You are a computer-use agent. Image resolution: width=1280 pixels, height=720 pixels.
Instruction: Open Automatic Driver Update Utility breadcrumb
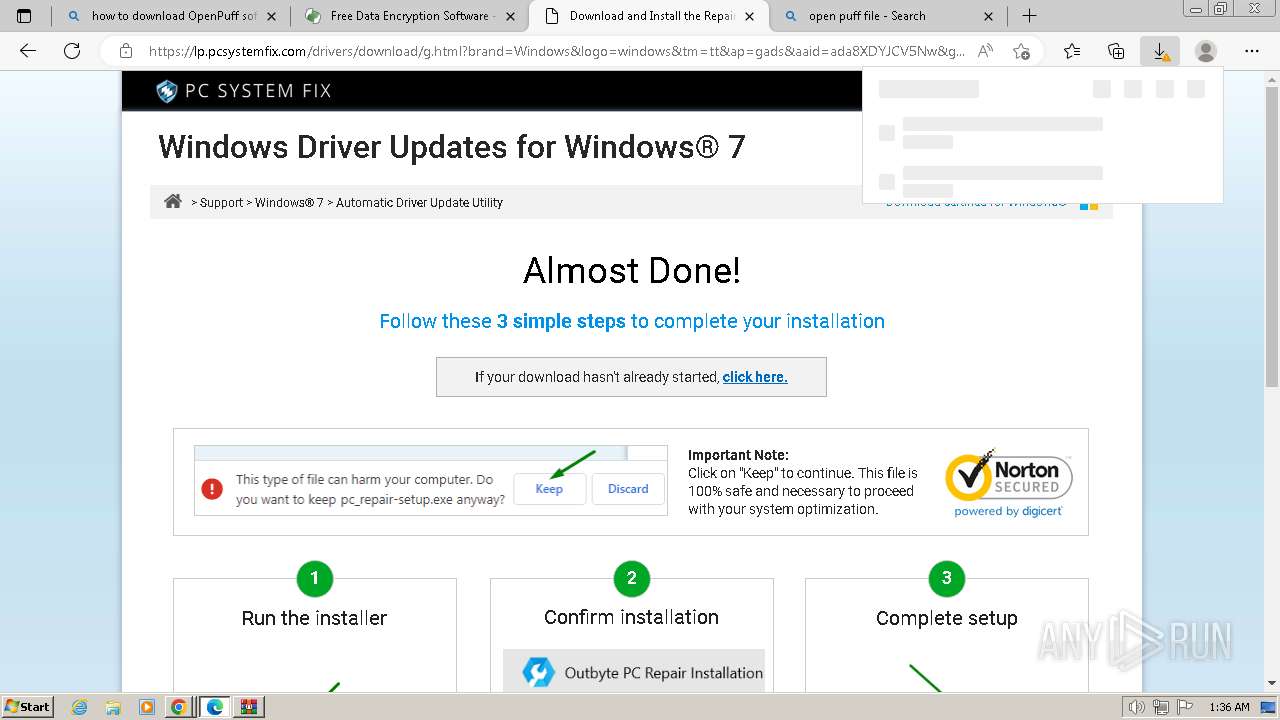pyautogui.click(x=419, y=202)
